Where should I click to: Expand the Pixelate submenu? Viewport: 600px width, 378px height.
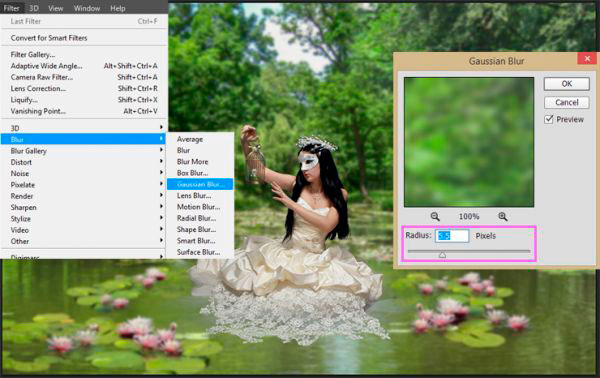[x=84, y=185]
